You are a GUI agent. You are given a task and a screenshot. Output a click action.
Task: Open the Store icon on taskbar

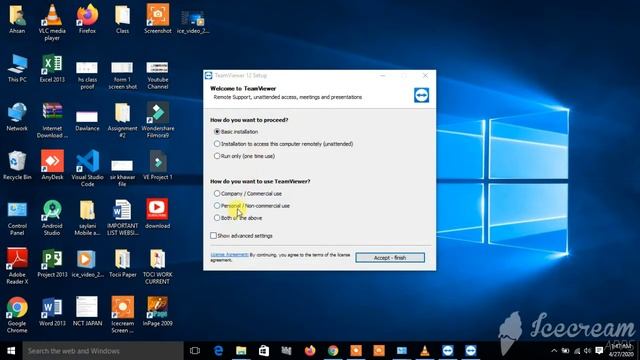coord(264,351)
